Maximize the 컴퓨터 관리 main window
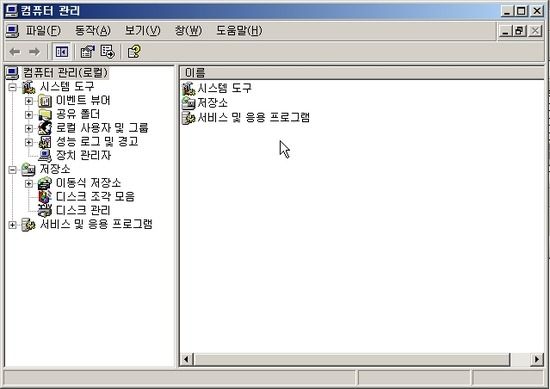 (521, 11)
